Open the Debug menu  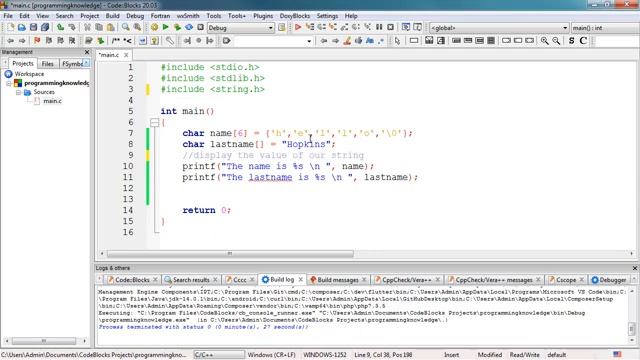pyautogui.click(x=135, y=16)
